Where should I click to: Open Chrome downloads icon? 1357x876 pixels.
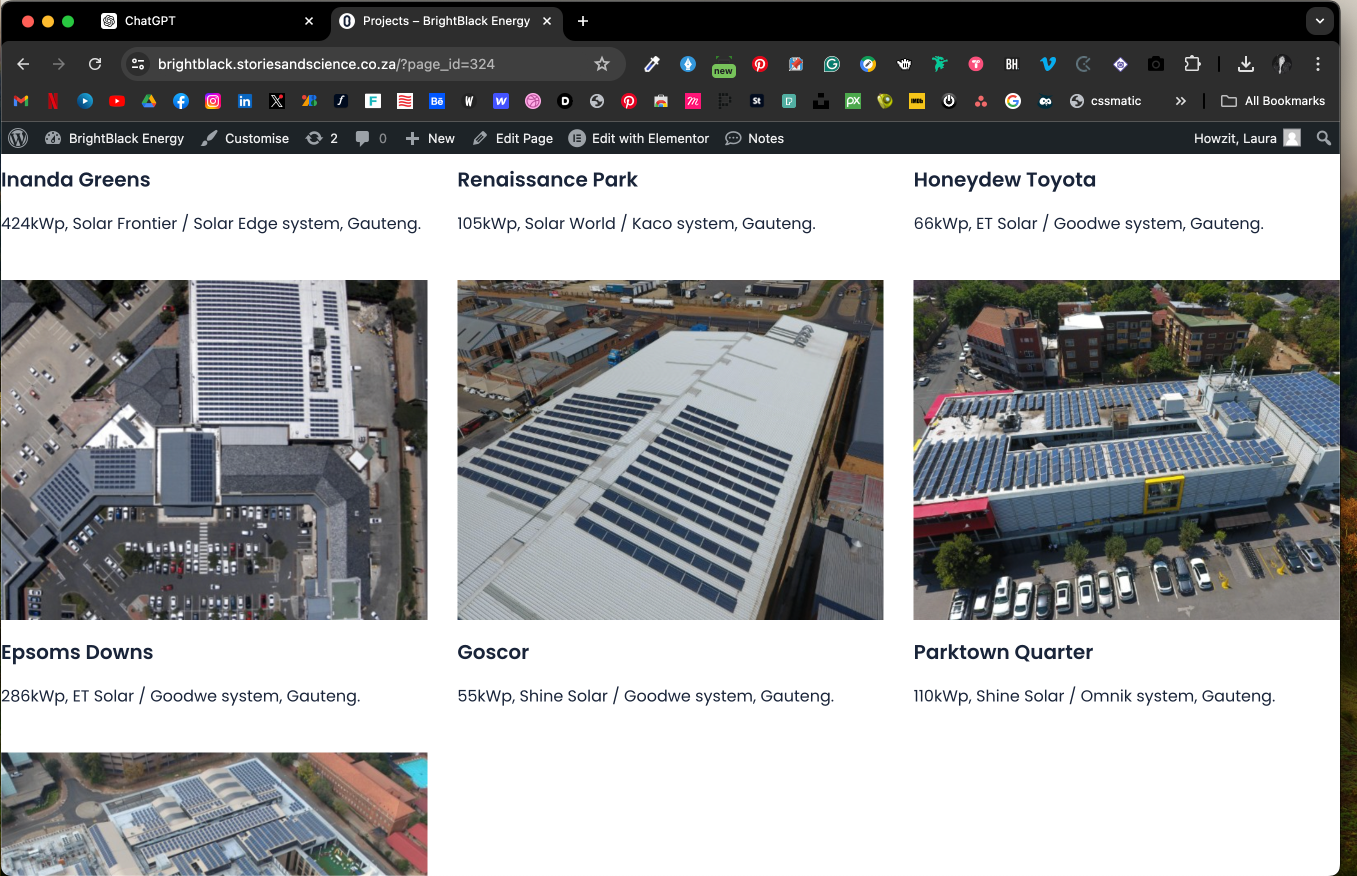point(1245,64)
